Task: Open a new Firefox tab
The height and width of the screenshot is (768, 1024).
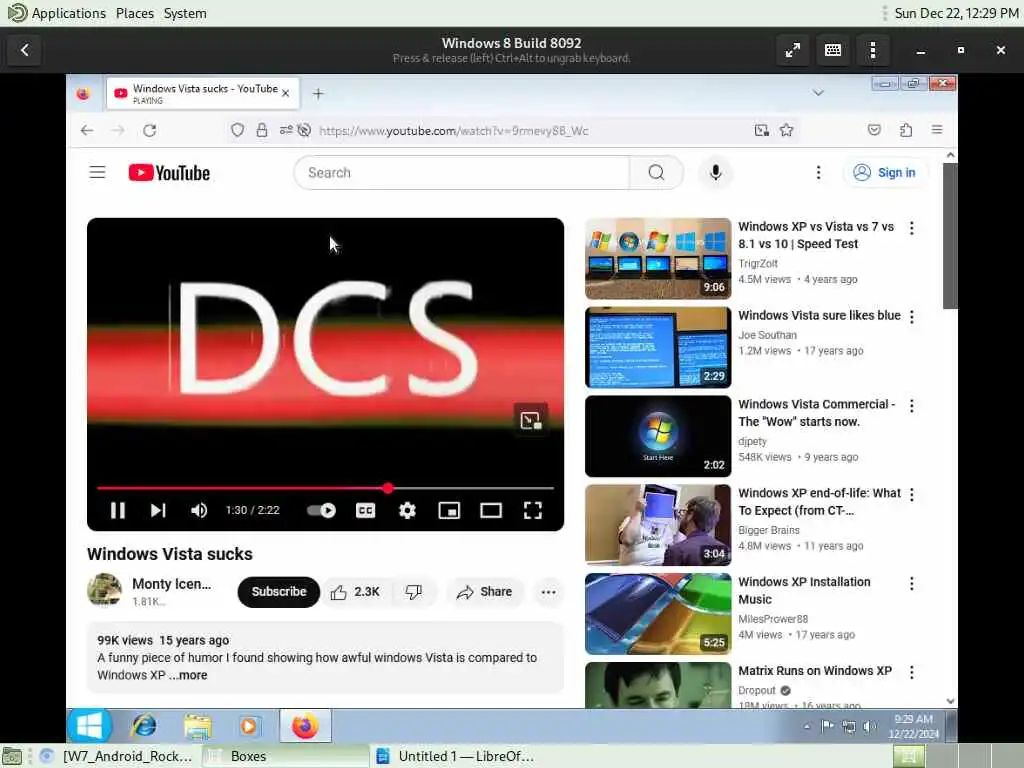Action: point(318,94)
